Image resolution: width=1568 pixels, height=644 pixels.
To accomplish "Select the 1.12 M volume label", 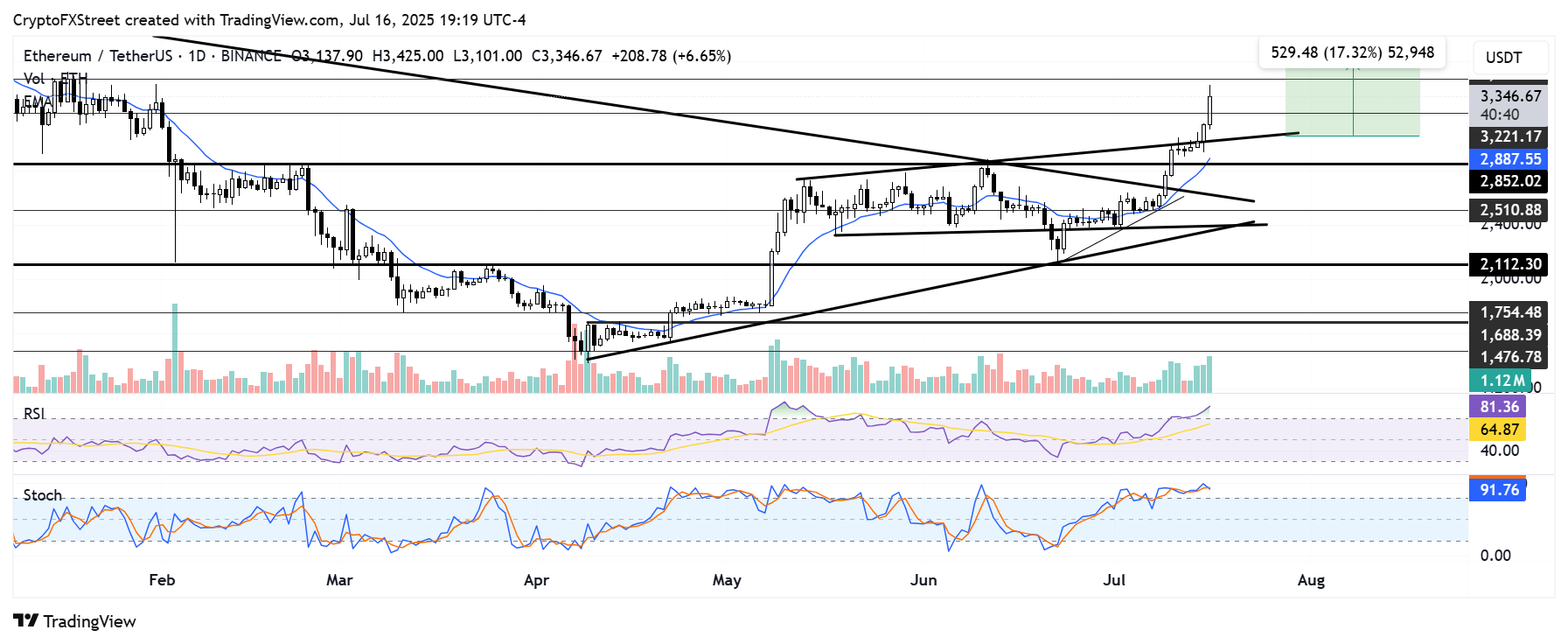I will pos(1502,381).
